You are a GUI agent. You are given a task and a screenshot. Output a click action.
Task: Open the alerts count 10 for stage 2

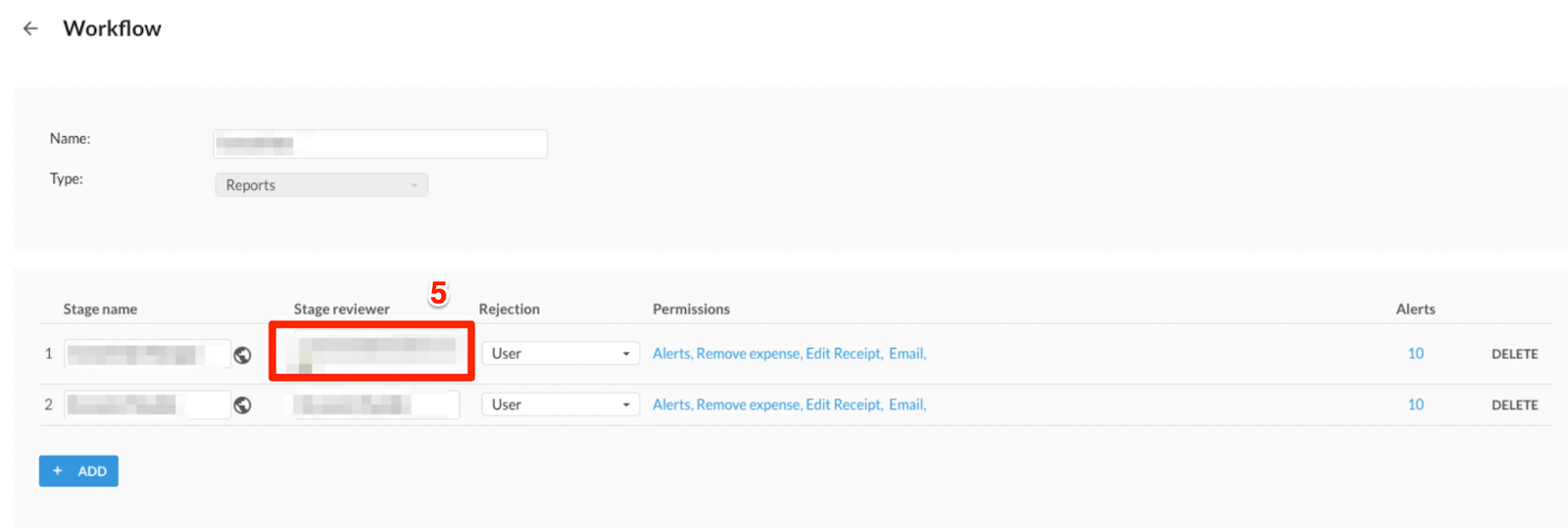[x=1415, y=405]
